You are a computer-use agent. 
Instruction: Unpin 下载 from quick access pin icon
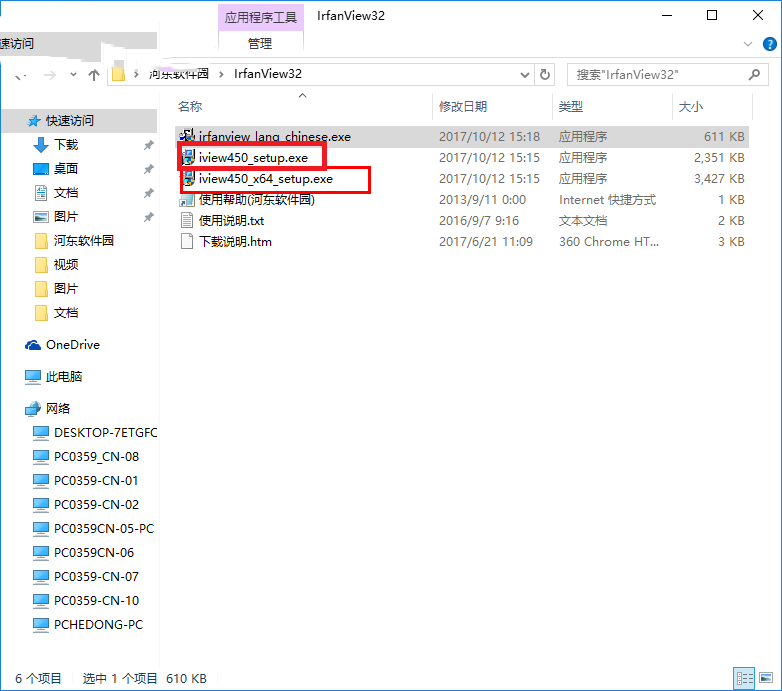point(148,145)
